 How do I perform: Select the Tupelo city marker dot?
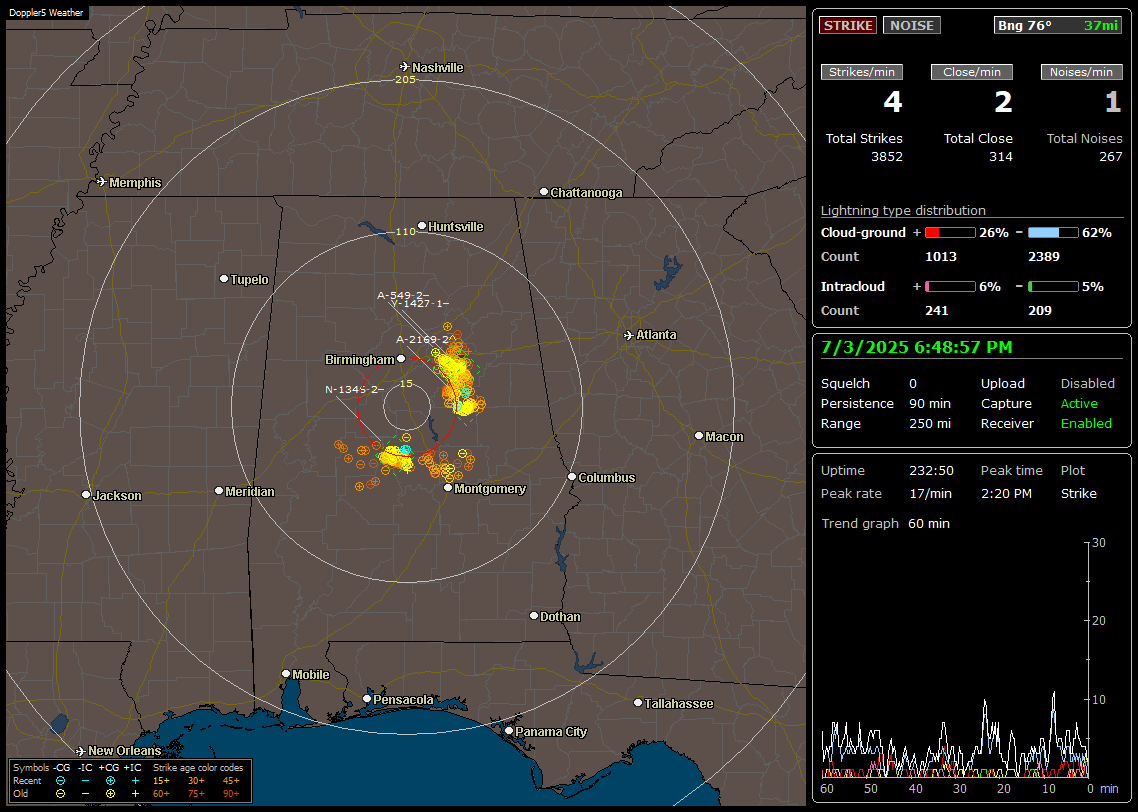pos(224,279)
